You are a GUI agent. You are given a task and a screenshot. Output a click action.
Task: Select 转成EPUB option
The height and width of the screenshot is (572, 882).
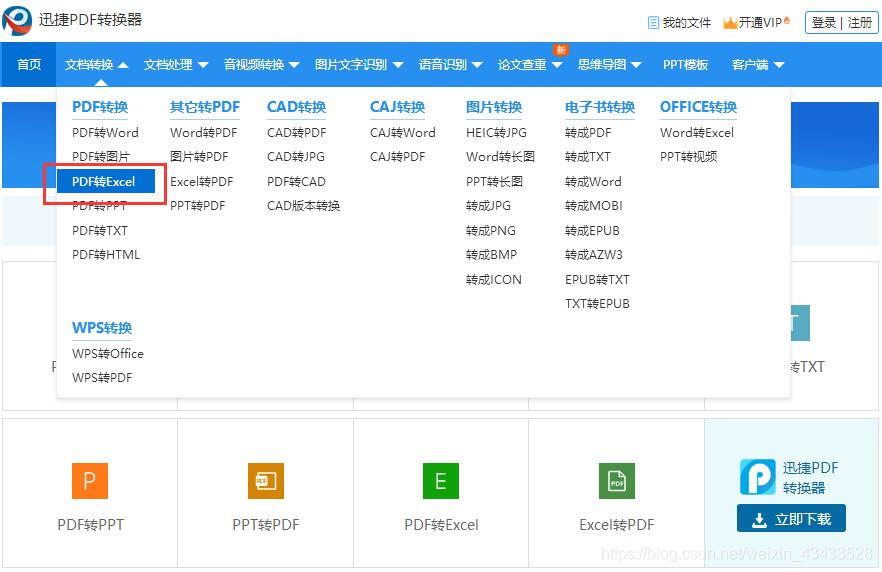(x=592, y=231)
